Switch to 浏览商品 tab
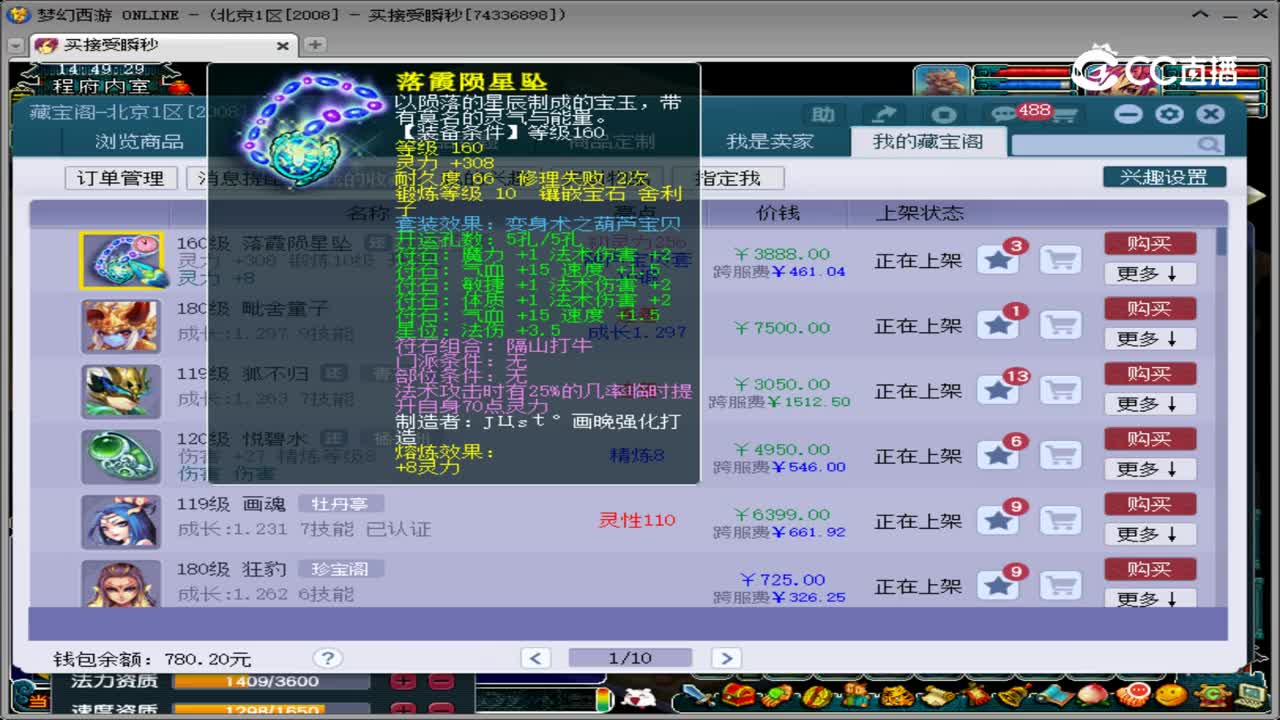The width and height of the screenshot is (1280, 720). (139, 141)
